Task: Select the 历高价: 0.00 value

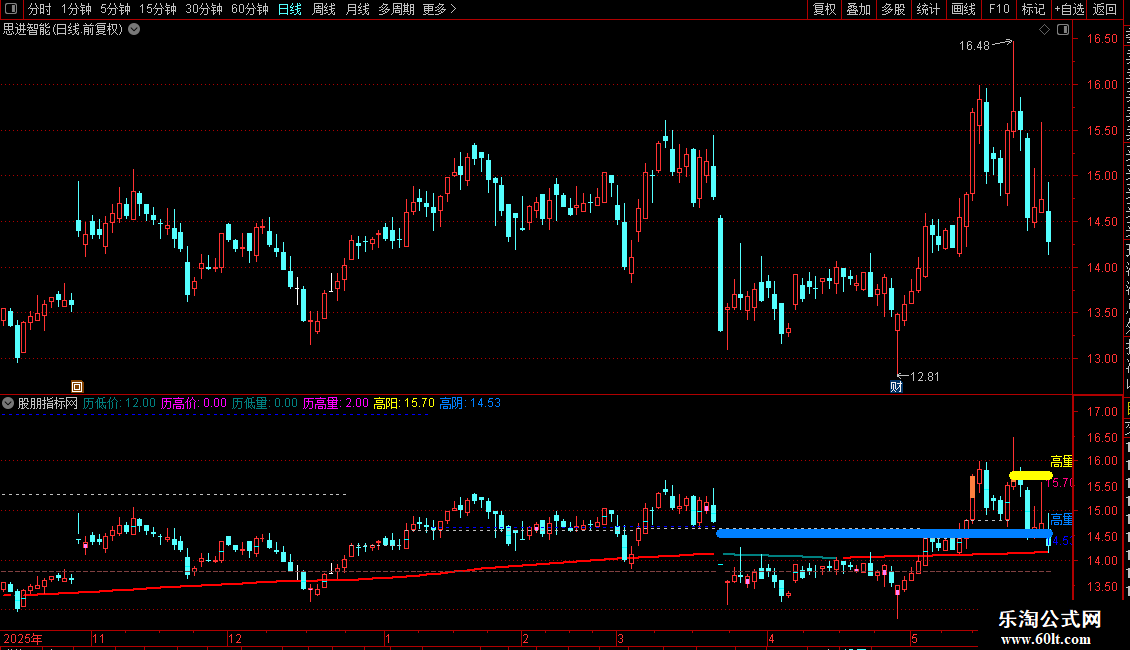Action: (x=193, y=404)
